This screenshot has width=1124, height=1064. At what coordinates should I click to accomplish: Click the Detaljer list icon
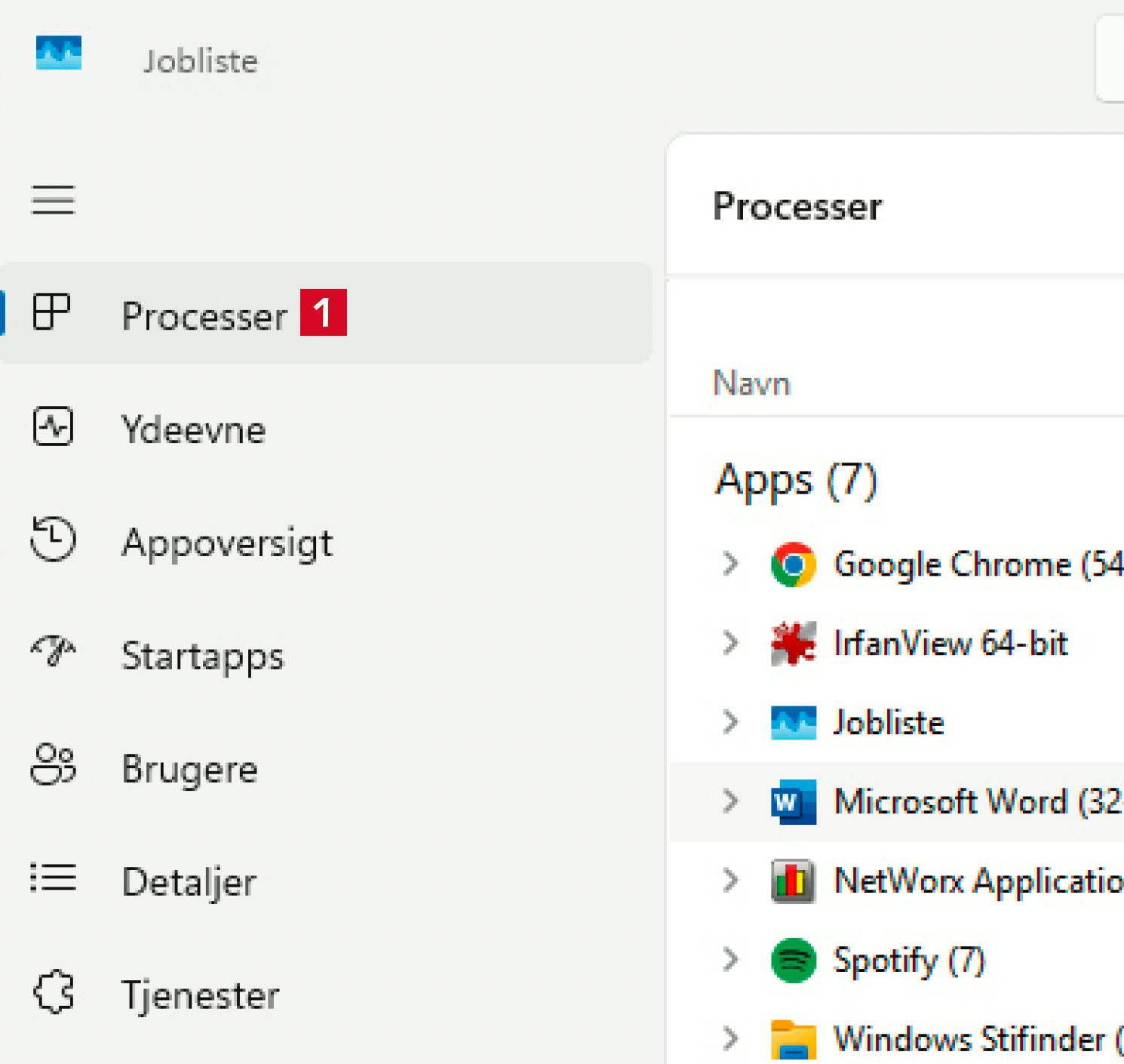(x=53, y=878)
